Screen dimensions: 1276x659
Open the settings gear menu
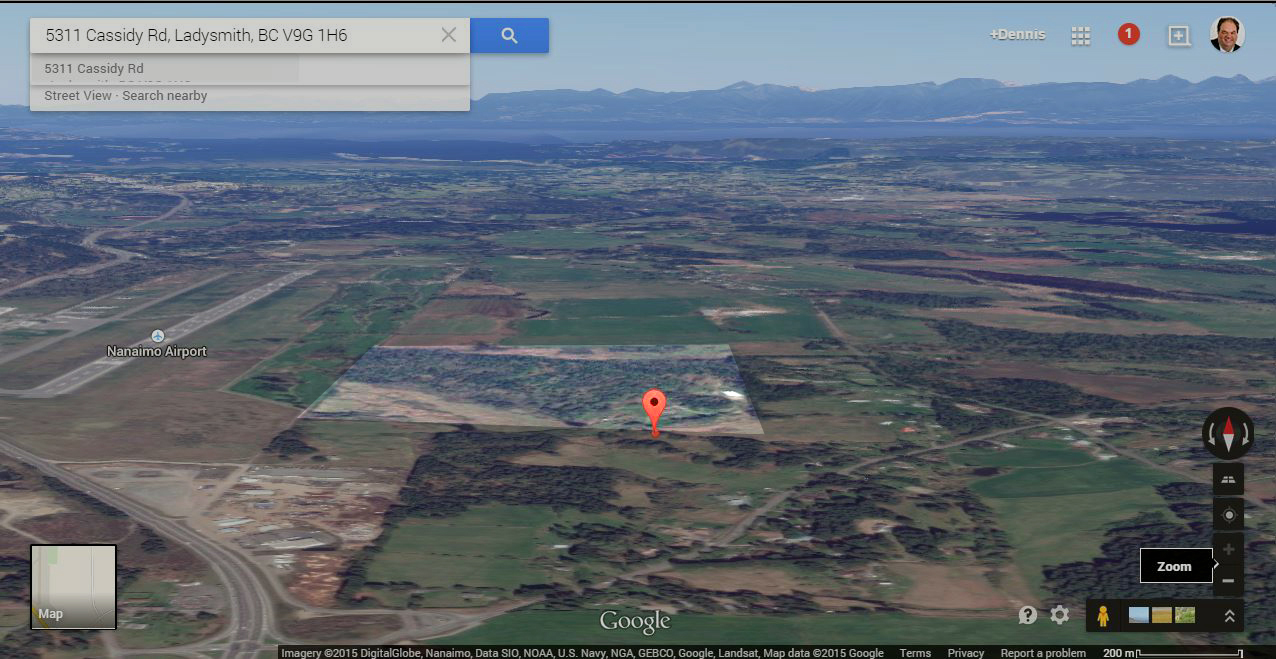(1060, 615)
